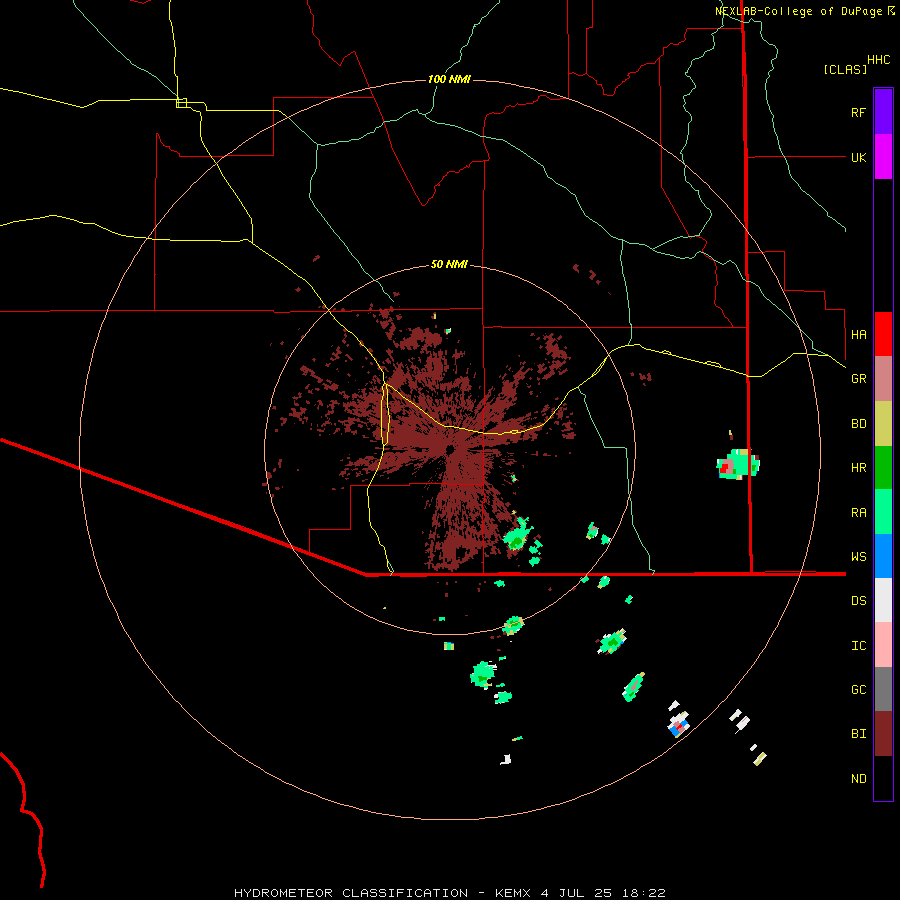Click the 'HA' legend label

click(x=858, y=334)
